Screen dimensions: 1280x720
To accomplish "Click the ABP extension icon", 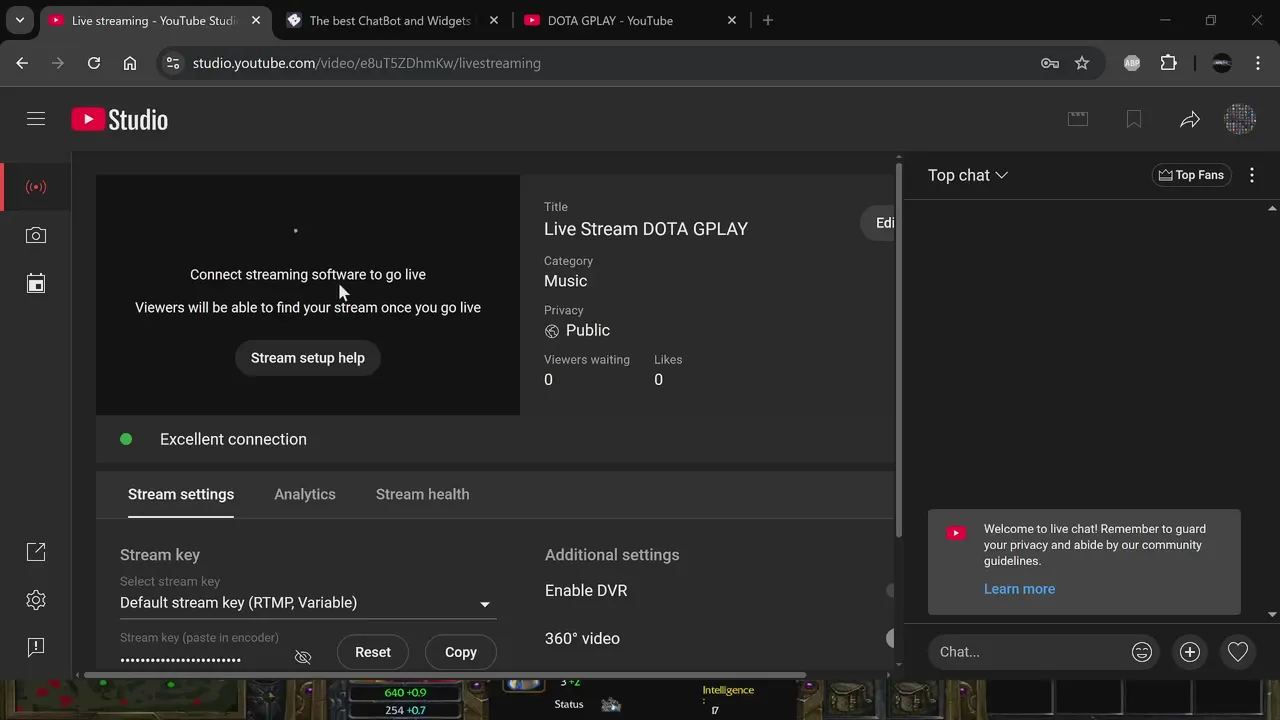I will coord(1132,63).
